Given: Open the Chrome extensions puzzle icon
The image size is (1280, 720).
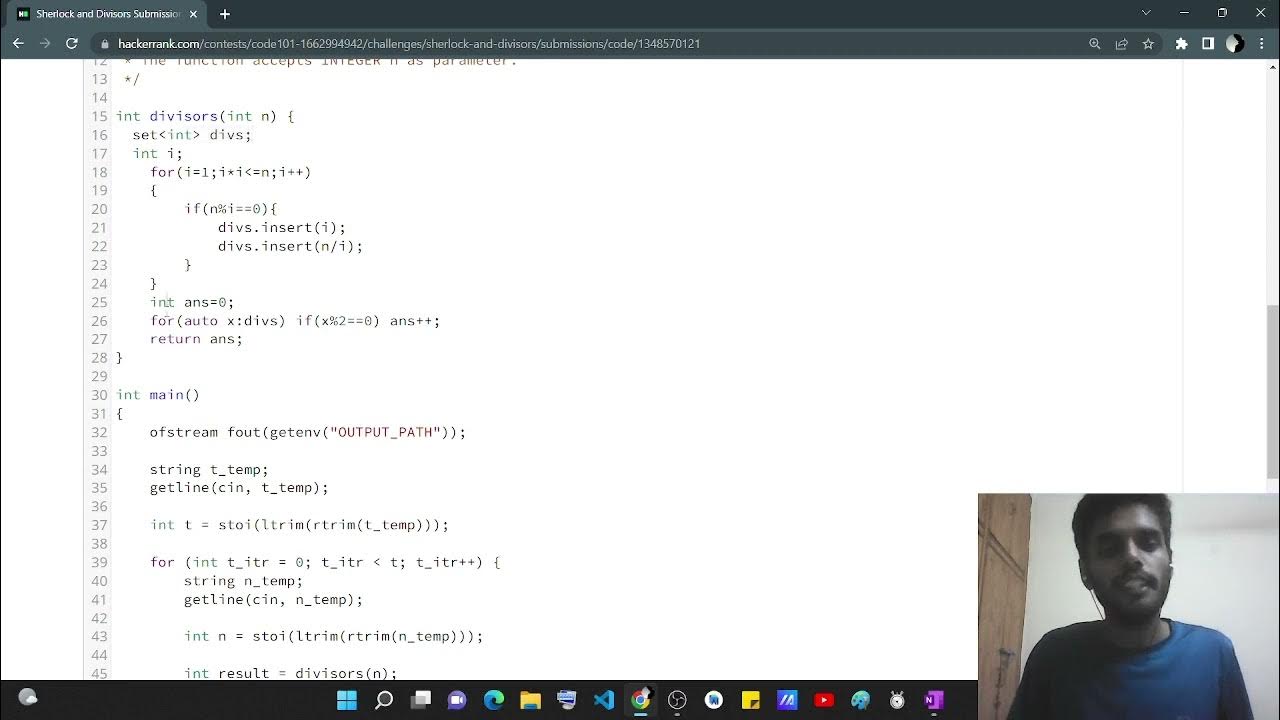Looking at the screenshot, I should 1181,44.
